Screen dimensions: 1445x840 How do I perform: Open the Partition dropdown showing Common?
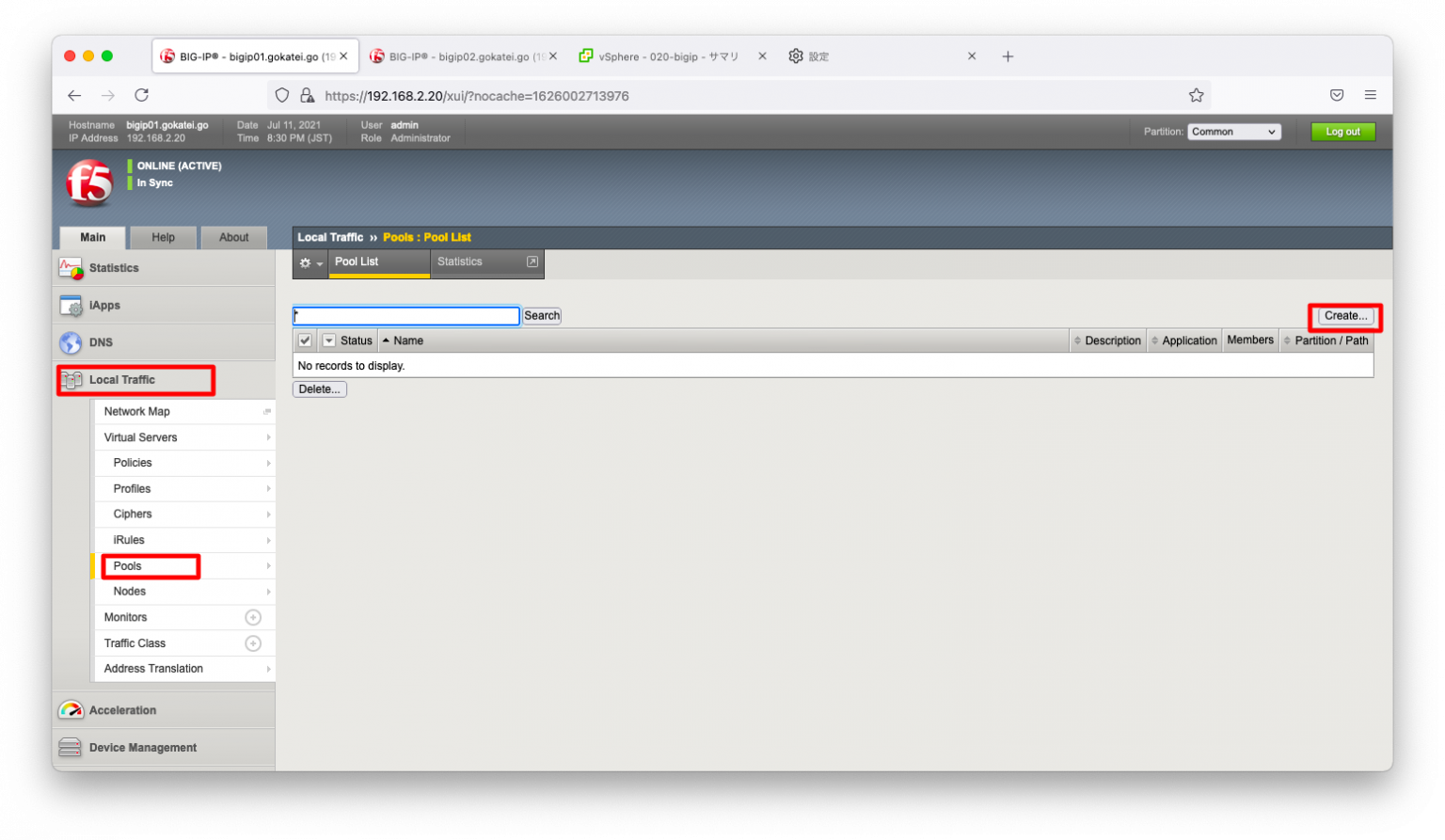click(x=1233, y=132)
